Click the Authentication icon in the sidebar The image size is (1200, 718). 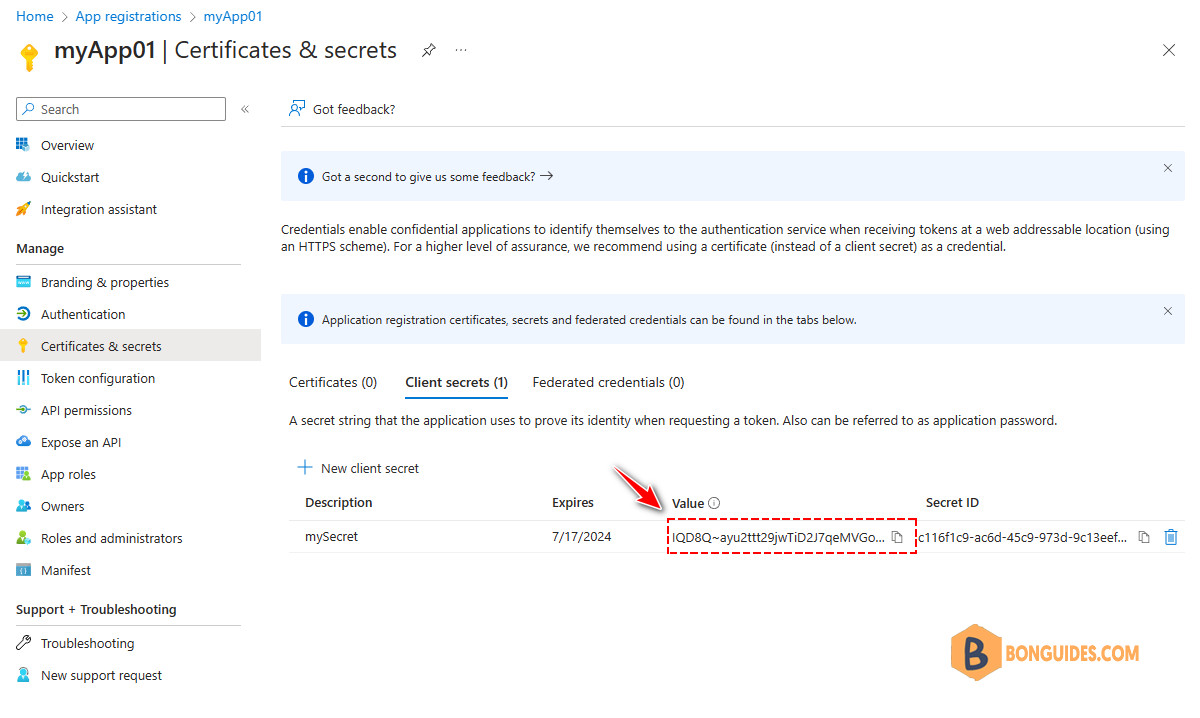pos(23,314)
